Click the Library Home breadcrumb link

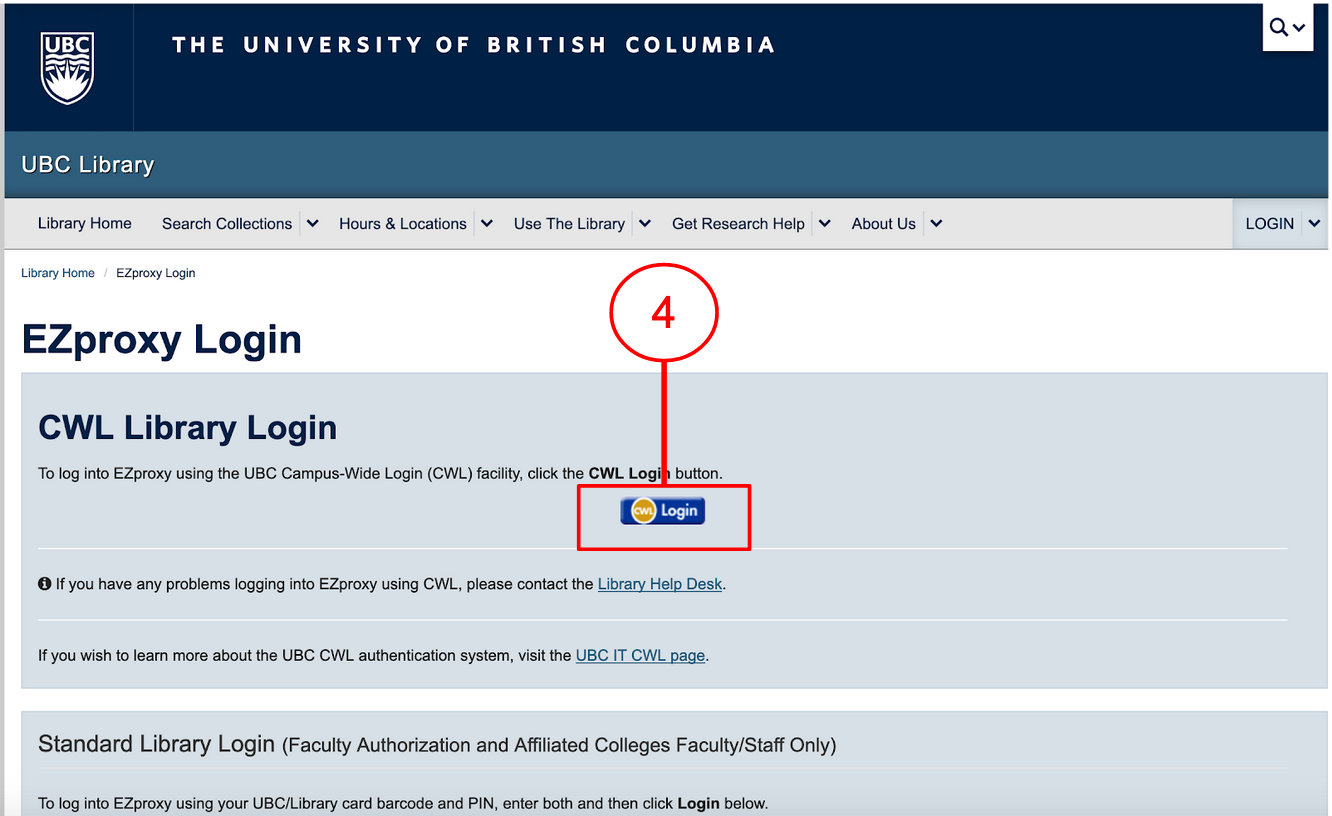click(x=58, y=273)
